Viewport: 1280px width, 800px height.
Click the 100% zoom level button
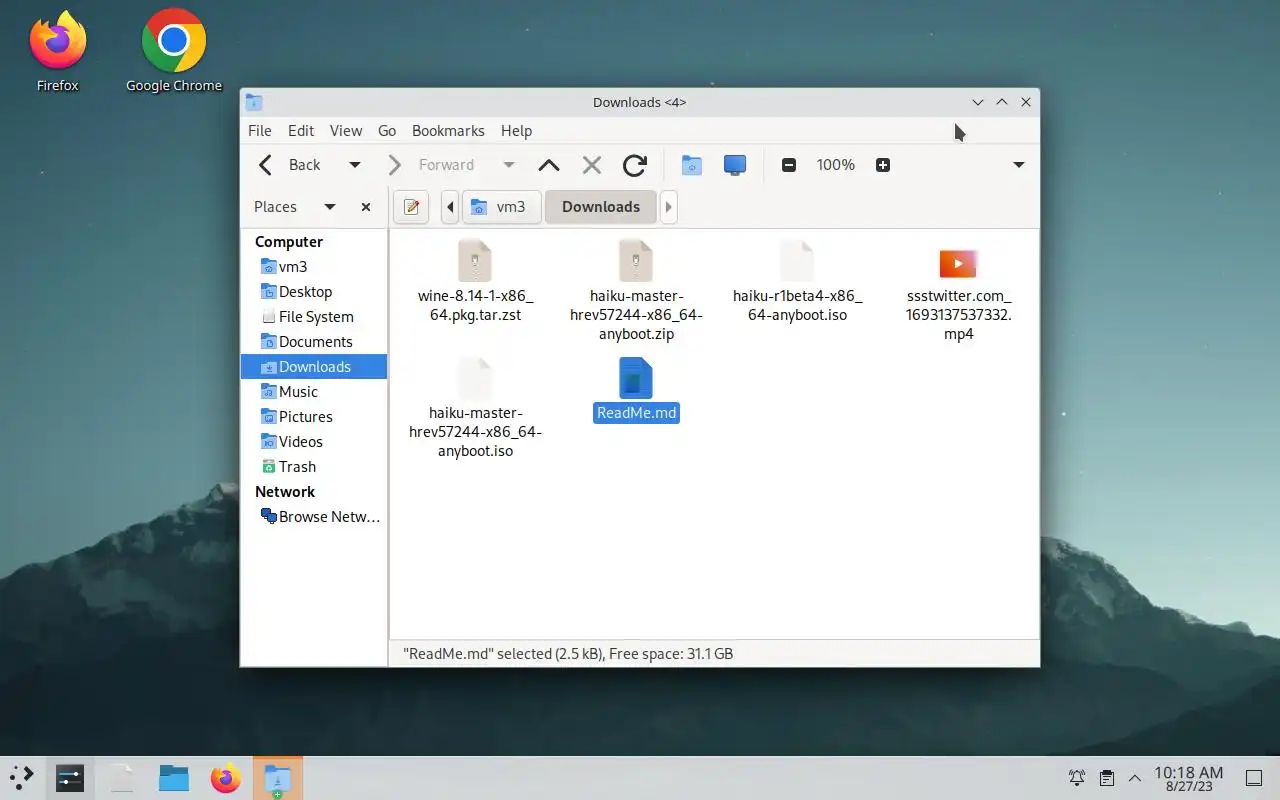(836, 165)
